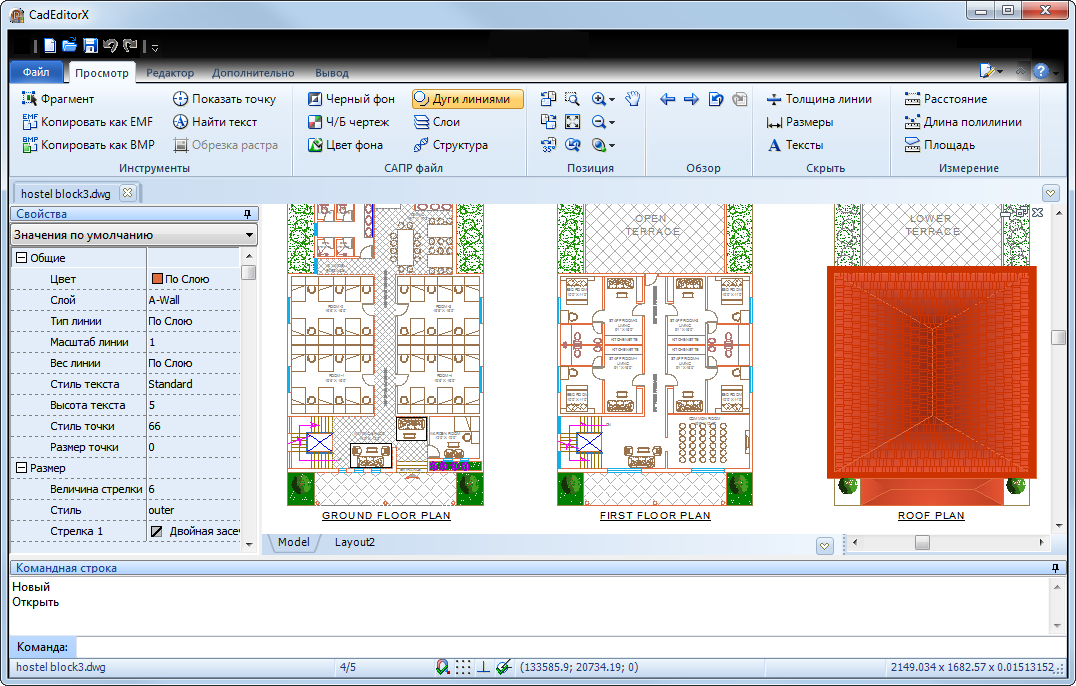Click the Команда command input field
The image size is (1076, 686).
tap(560, 647)
